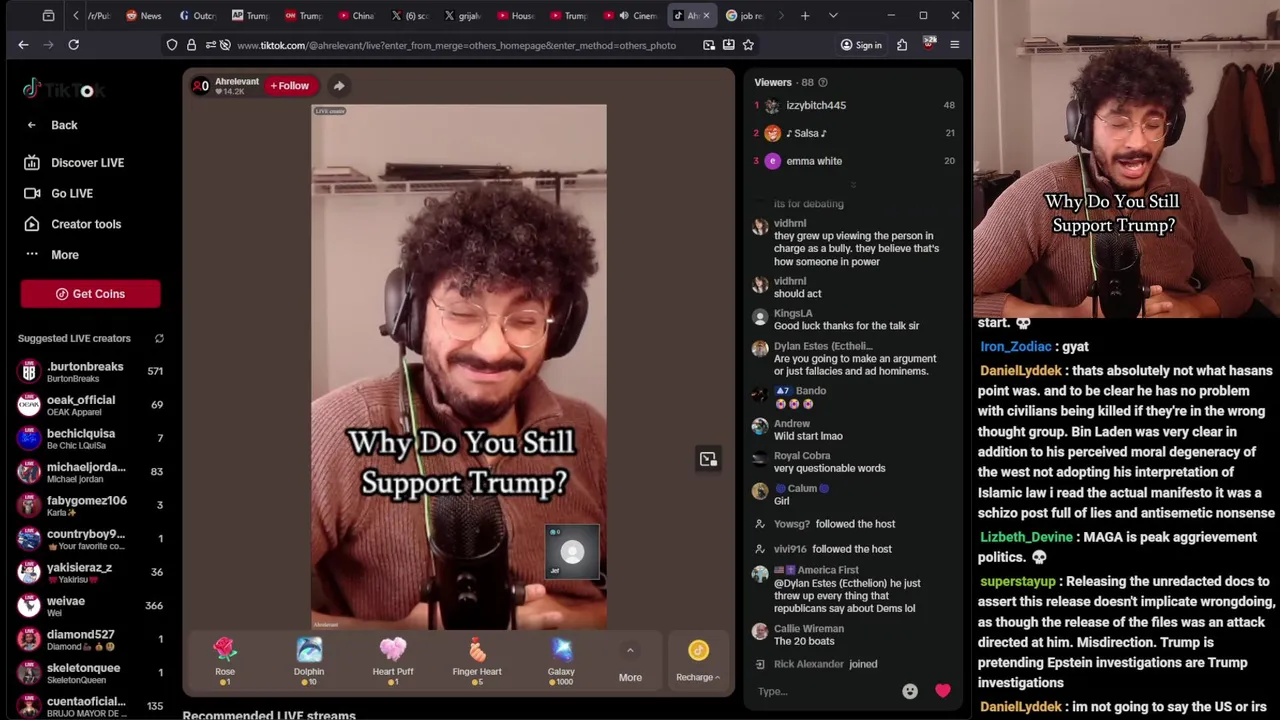Send the Dolphin gift
Image resolution: width=1280 pixels, height=720 pixels.
tap(309, 660)
